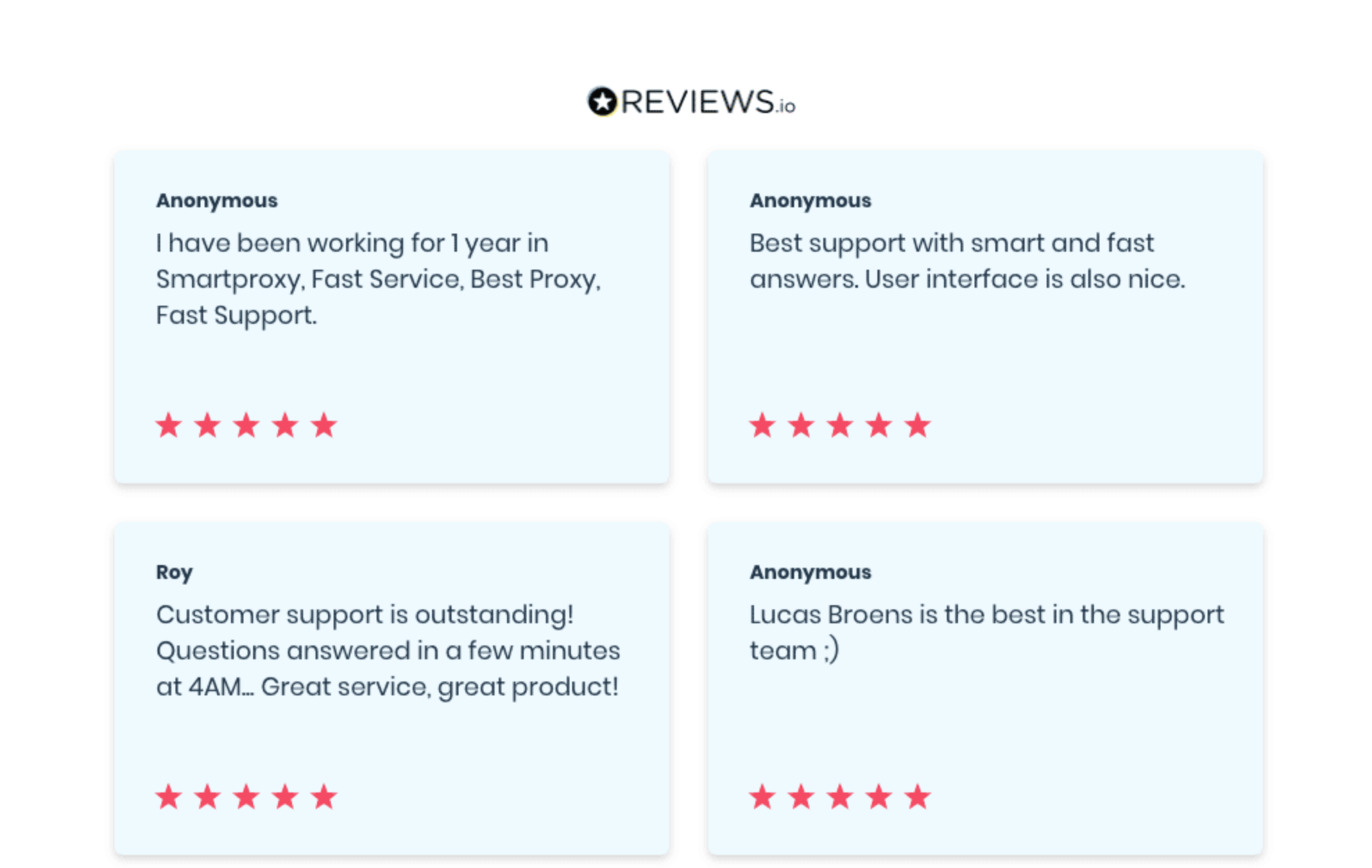Select the 'Best support with smart' review text
Viewport: 1372px width, 868px height.
(967, 261)
